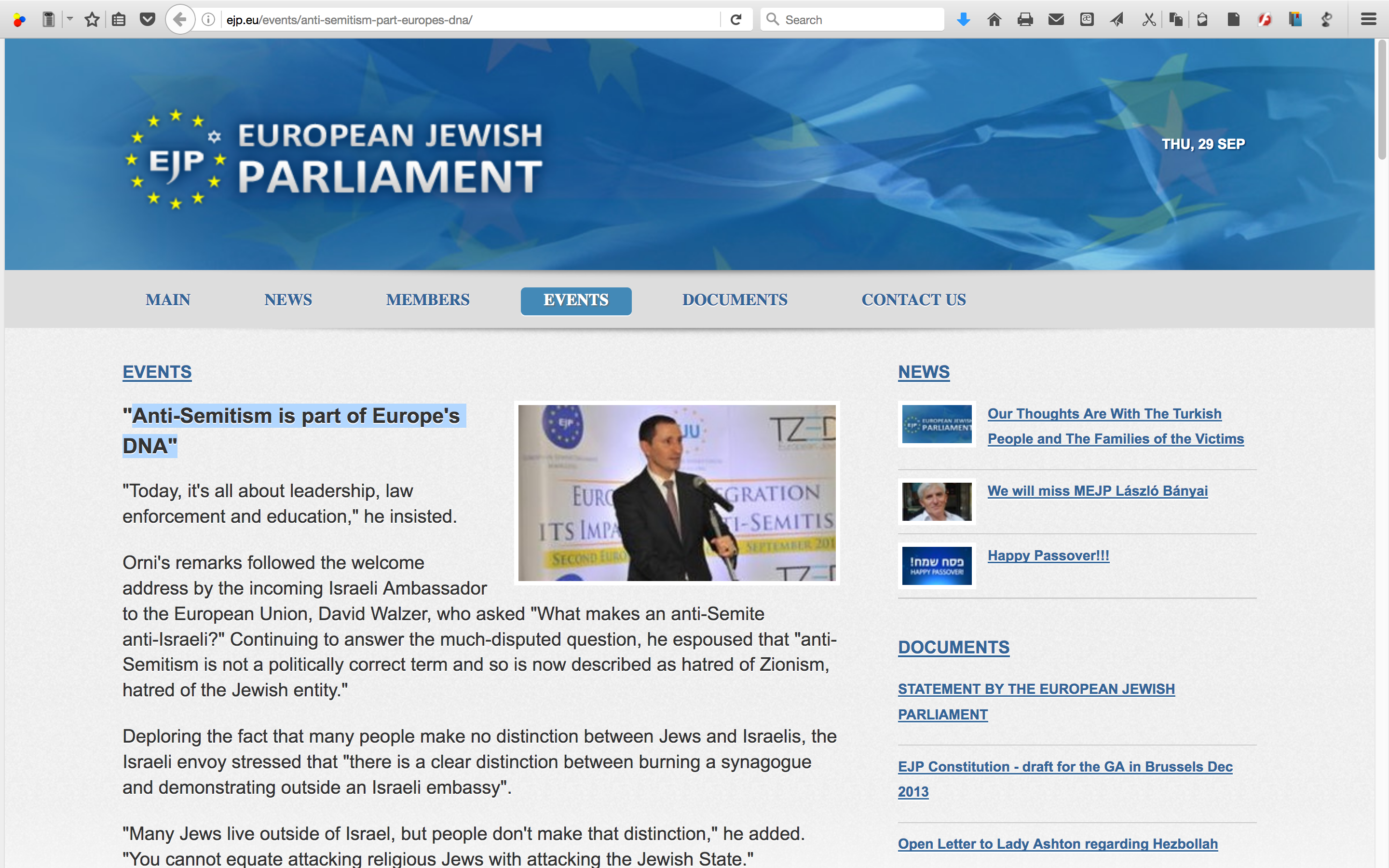
Task: Open the MEMBERS navigation tab
Action: (428, 300)
